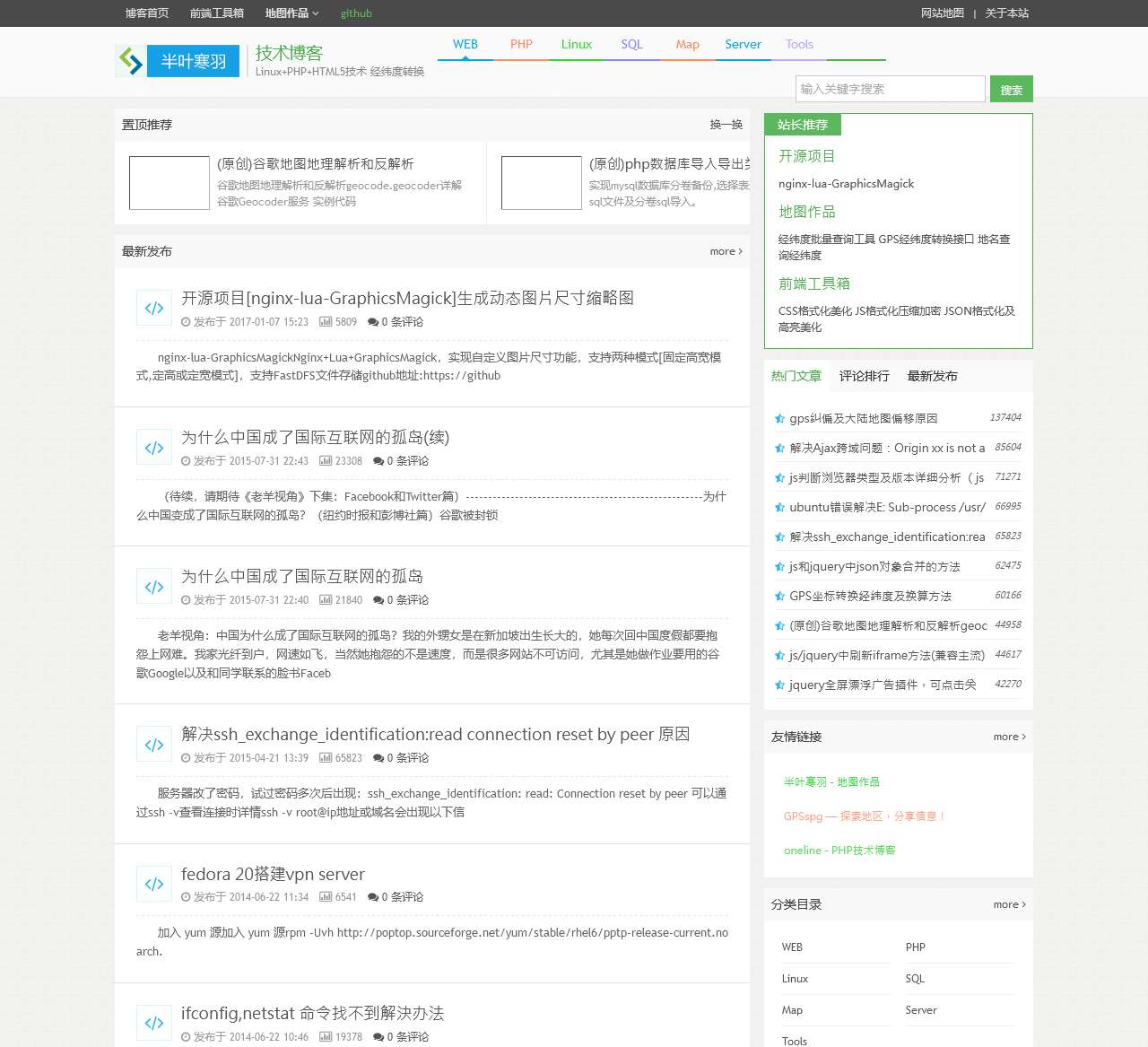Expand 友情链接 section via more link
This screenshot has width=1148, height=1047.
coord(1010,737)
